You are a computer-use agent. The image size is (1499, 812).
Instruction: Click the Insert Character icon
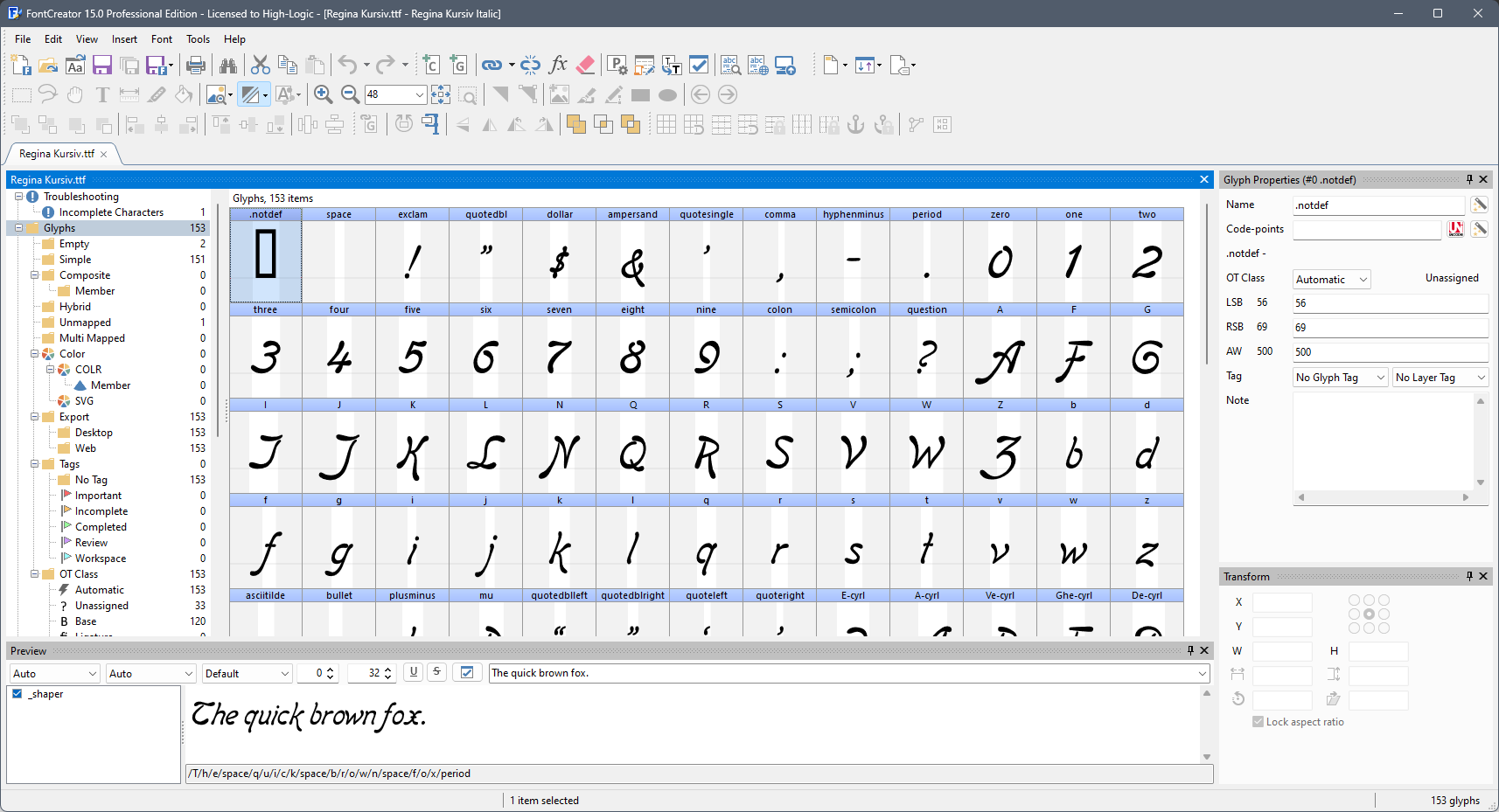431,65
